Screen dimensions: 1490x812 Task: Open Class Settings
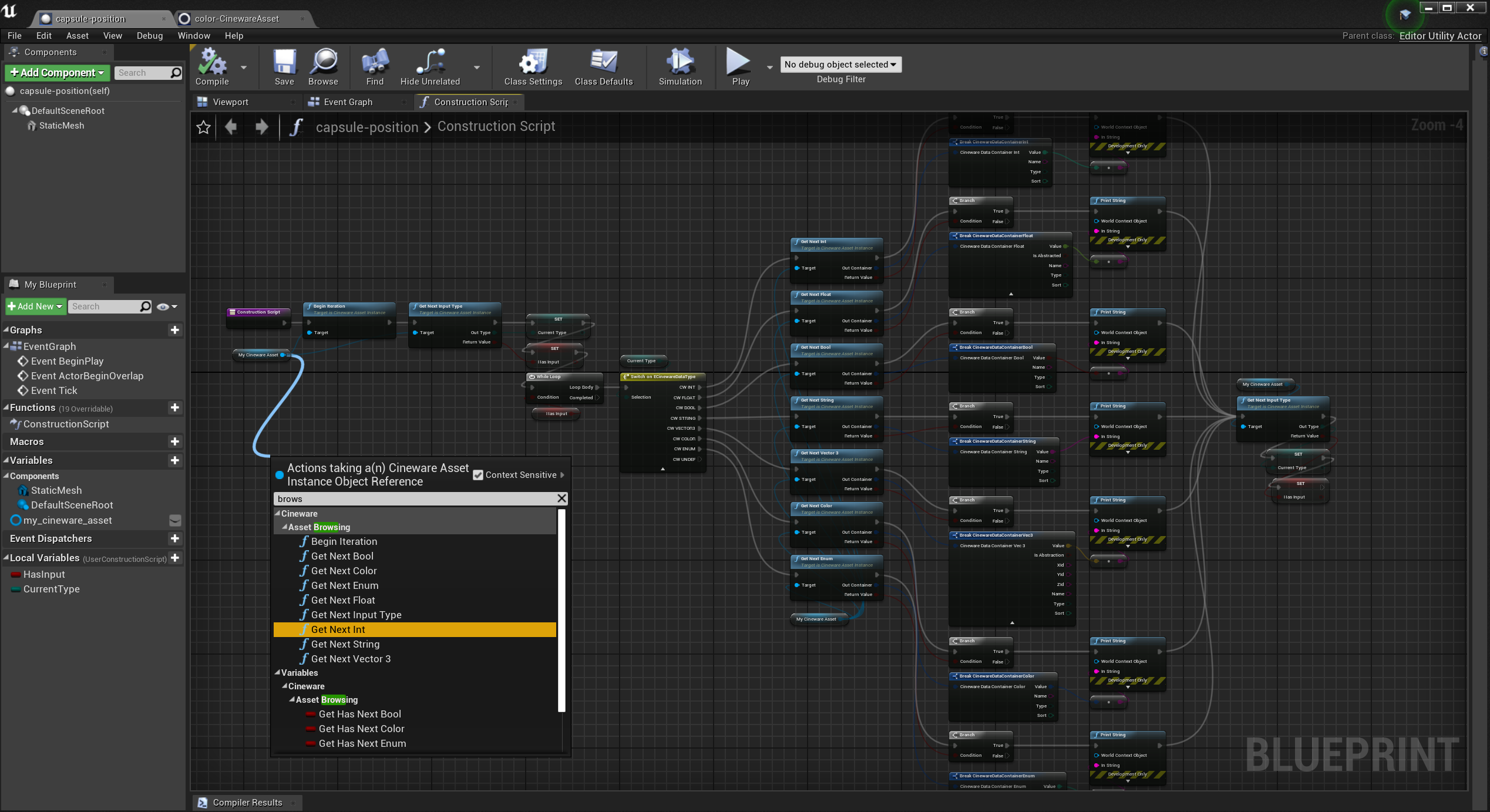533,66
